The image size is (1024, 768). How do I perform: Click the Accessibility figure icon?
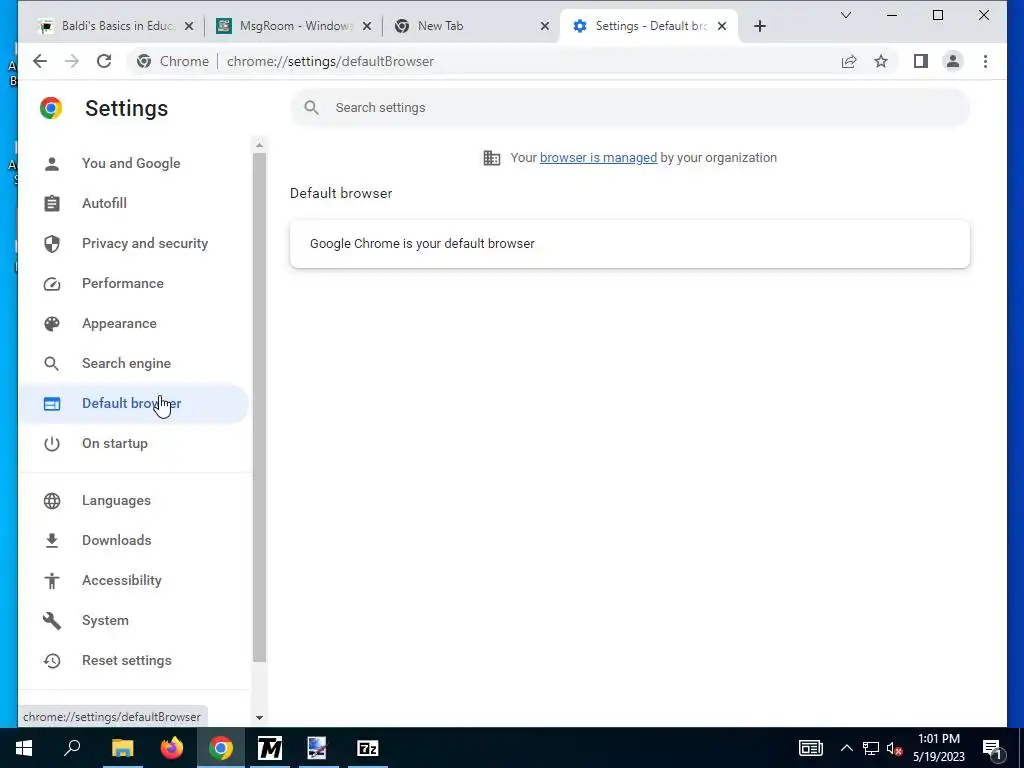click(x=52, y=581)
